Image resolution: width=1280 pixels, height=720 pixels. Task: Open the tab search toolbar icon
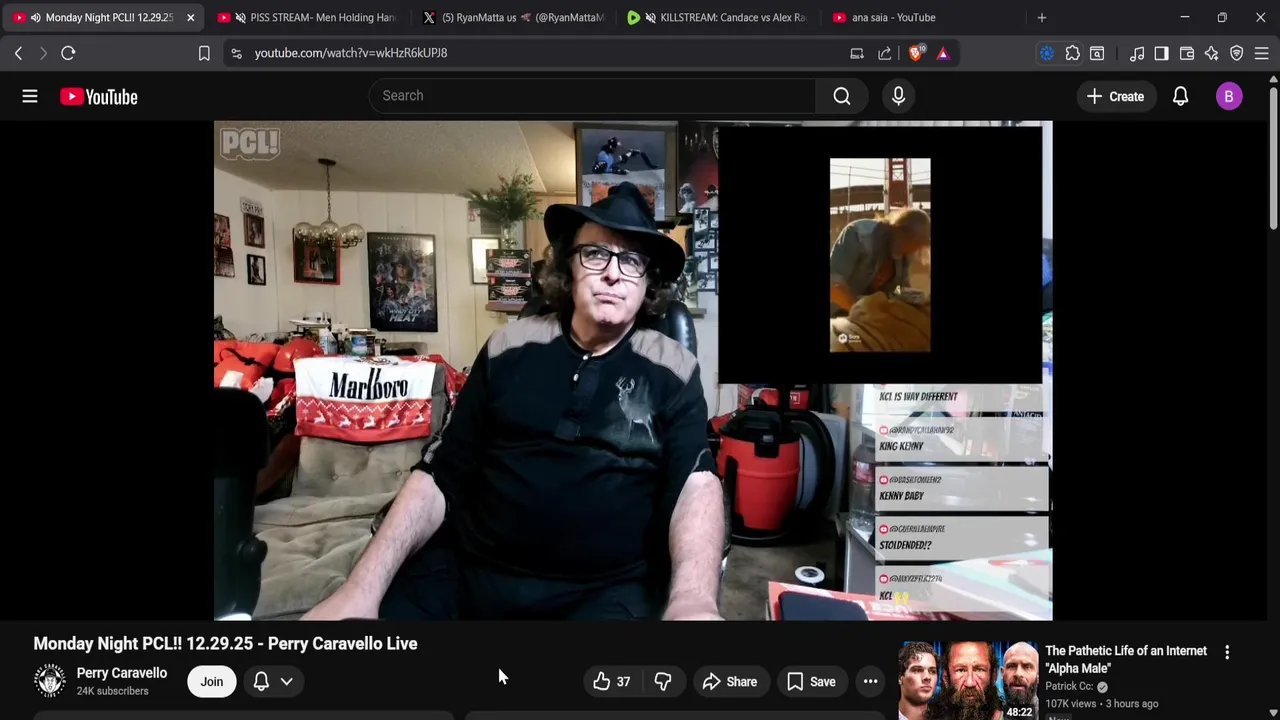pos(1097,53)
